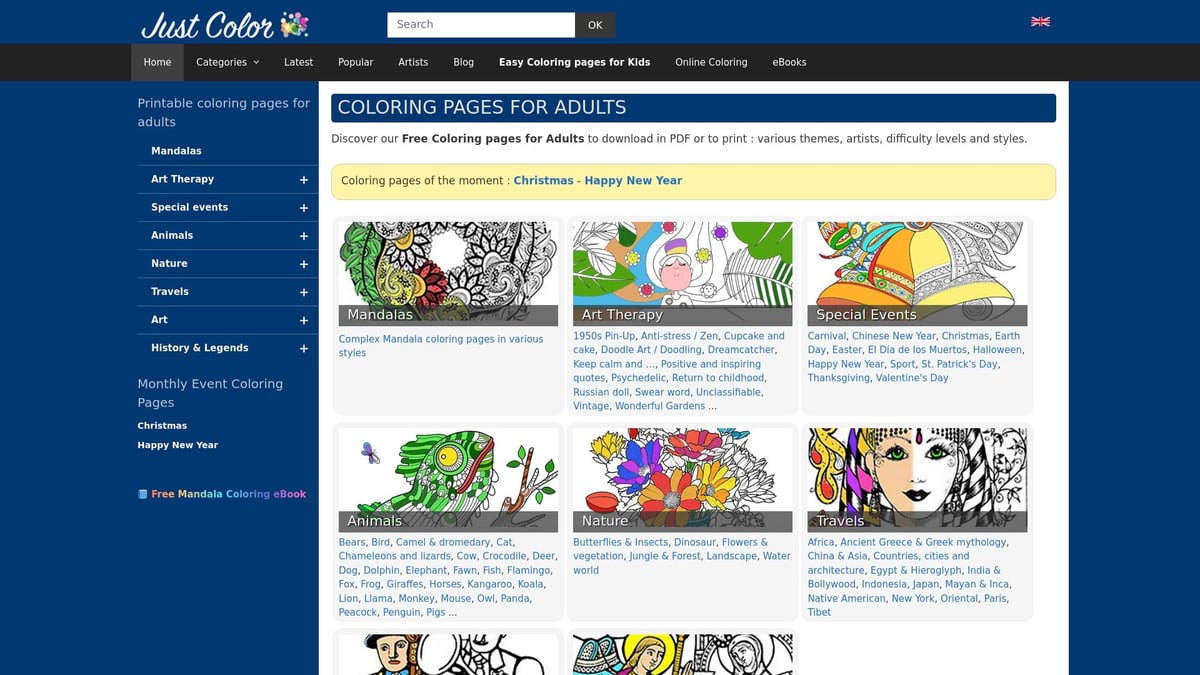This screenshot has width=1200, height=675.
Task: Open the Mandalas category thumbnail image
Action: coord(447,270)
